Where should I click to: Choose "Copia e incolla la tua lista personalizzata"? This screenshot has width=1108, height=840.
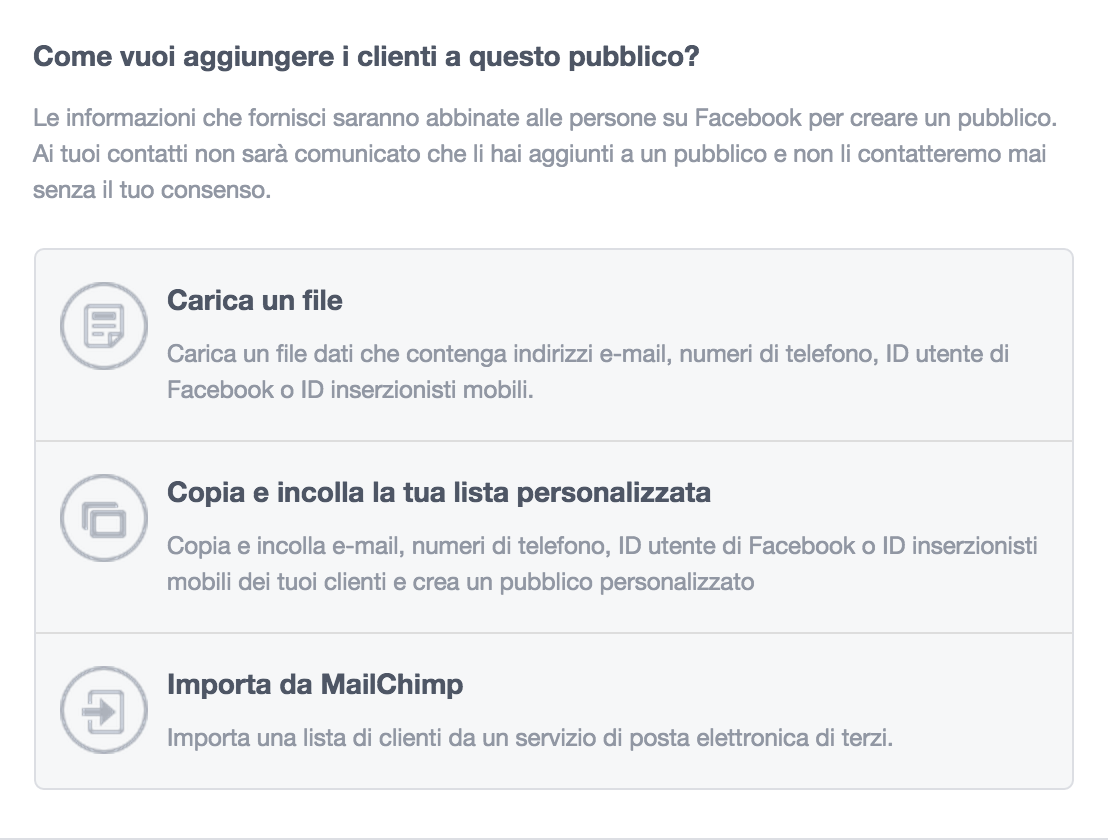pyautogui.click(x=438, y=493)
